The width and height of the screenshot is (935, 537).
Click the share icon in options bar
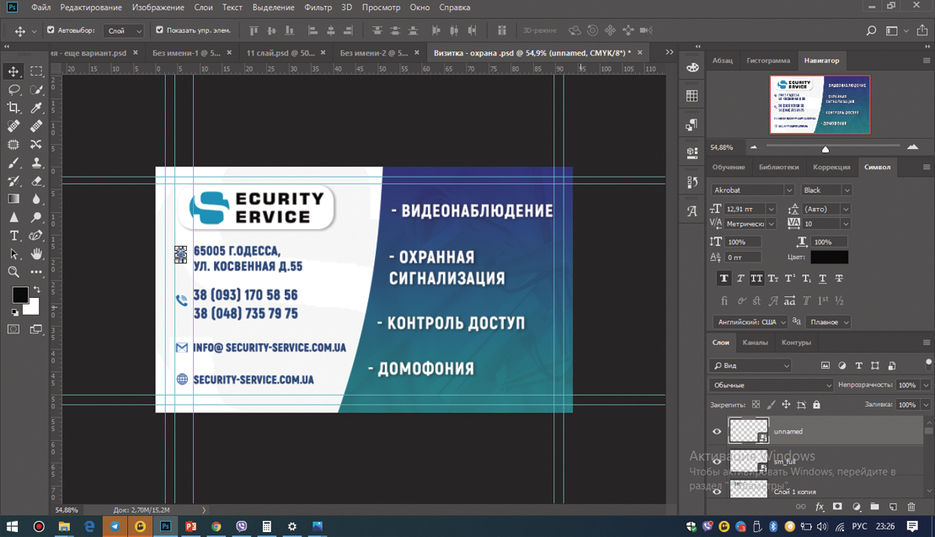[x=922, y=30]
